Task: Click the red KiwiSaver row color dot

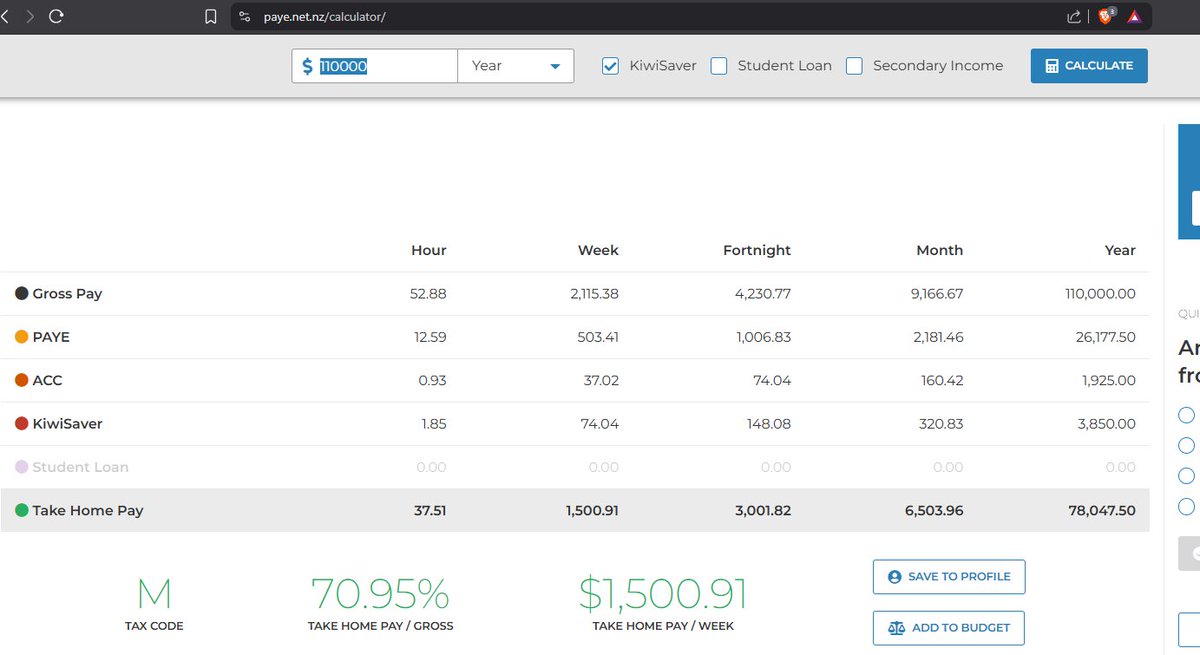Action: point(22,424)
